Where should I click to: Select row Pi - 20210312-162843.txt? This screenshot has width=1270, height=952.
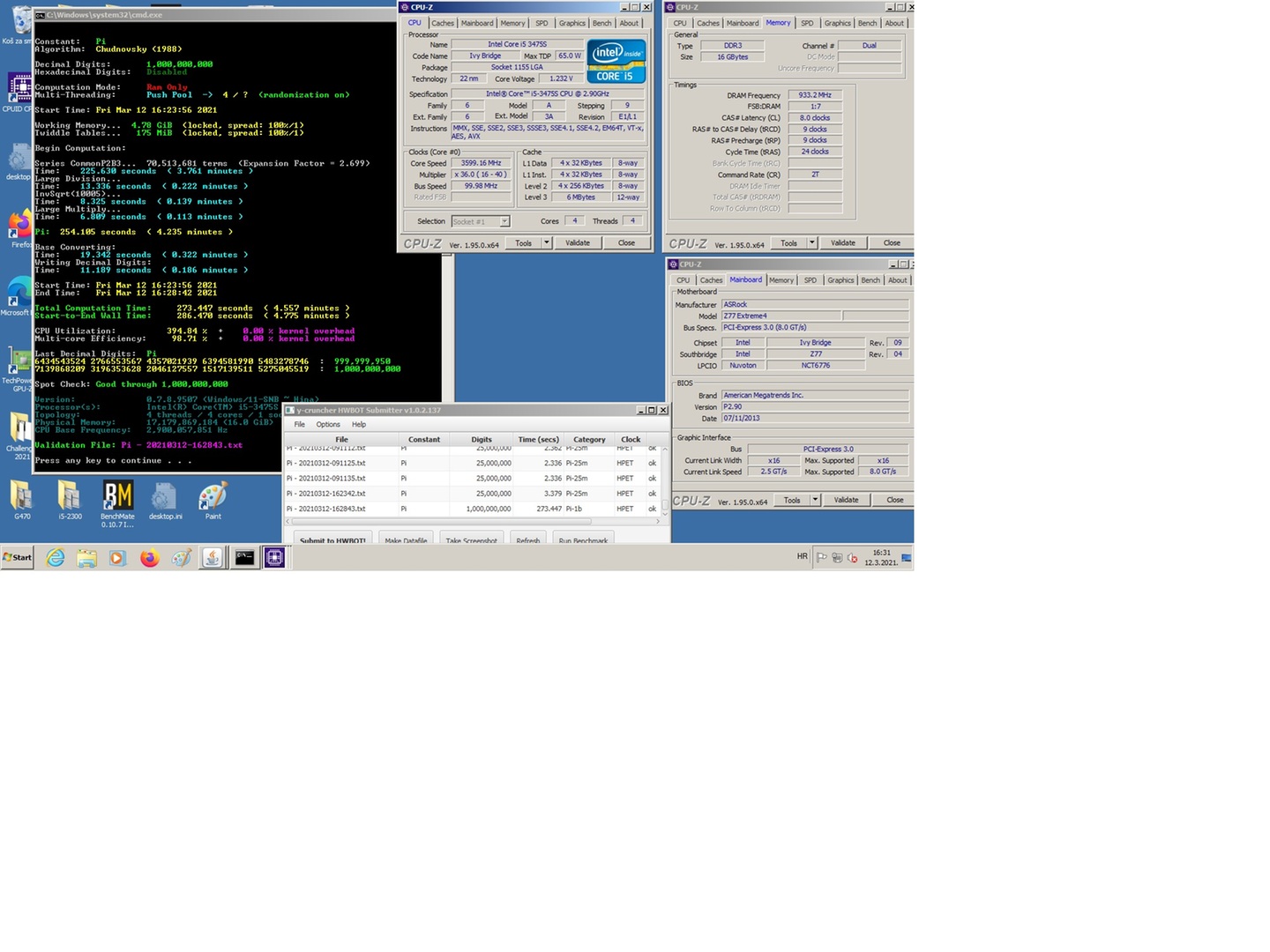472,509
